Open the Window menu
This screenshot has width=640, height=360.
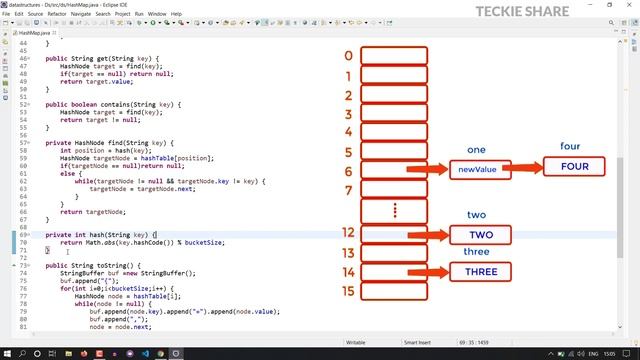157,14
